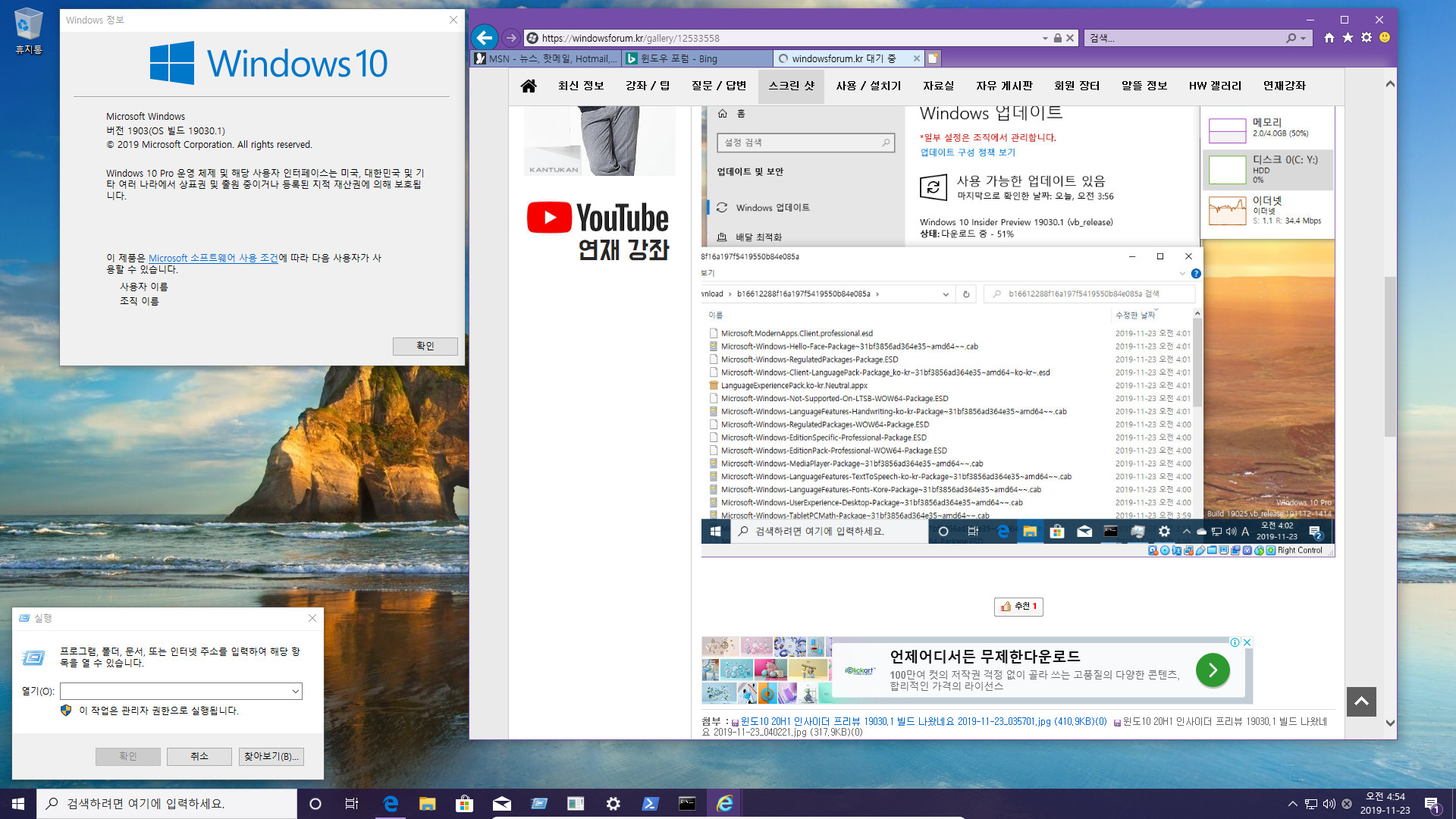The height and width of the screenshot is (819, 1456).
Task: Open the Action Center notification icon
Action: (1432, 804)
